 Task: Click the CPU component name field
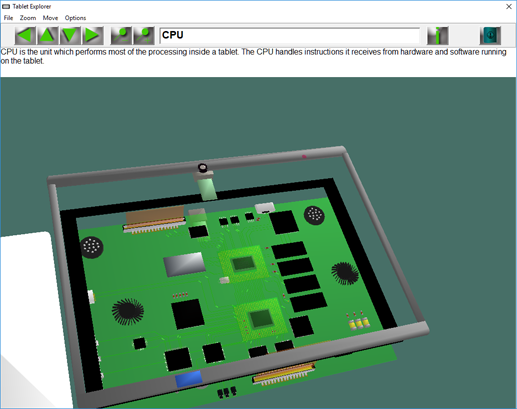click(x=290, y=35)
